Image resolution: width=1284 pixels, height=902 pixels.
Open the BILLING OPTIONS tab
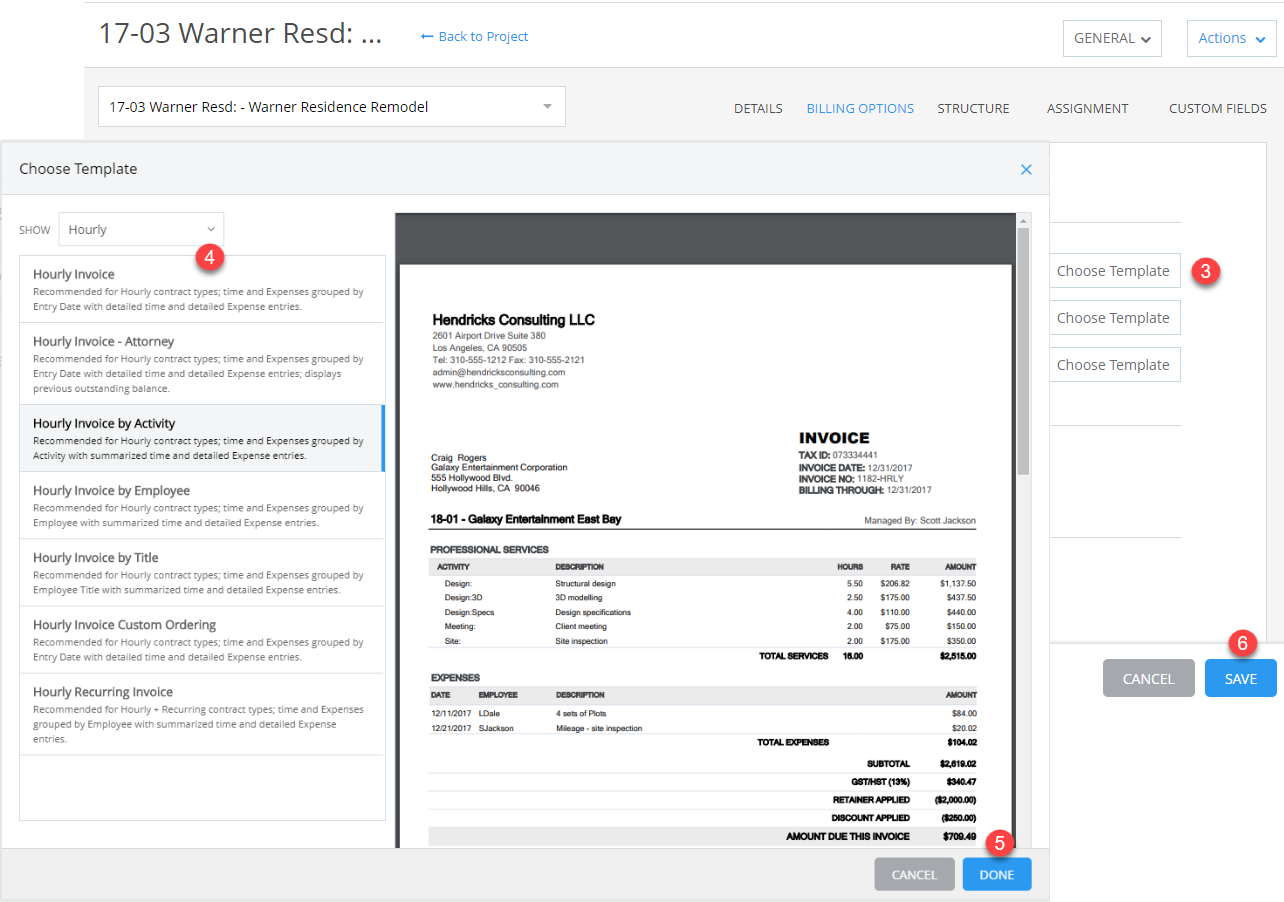click(859, 108)
